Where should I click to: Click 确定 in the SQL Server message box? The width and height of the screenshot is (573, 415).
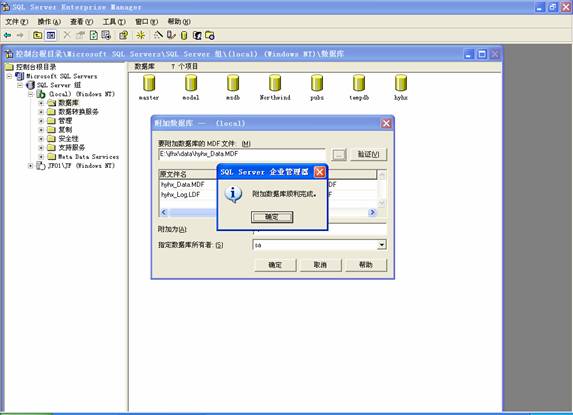(272, 217)
